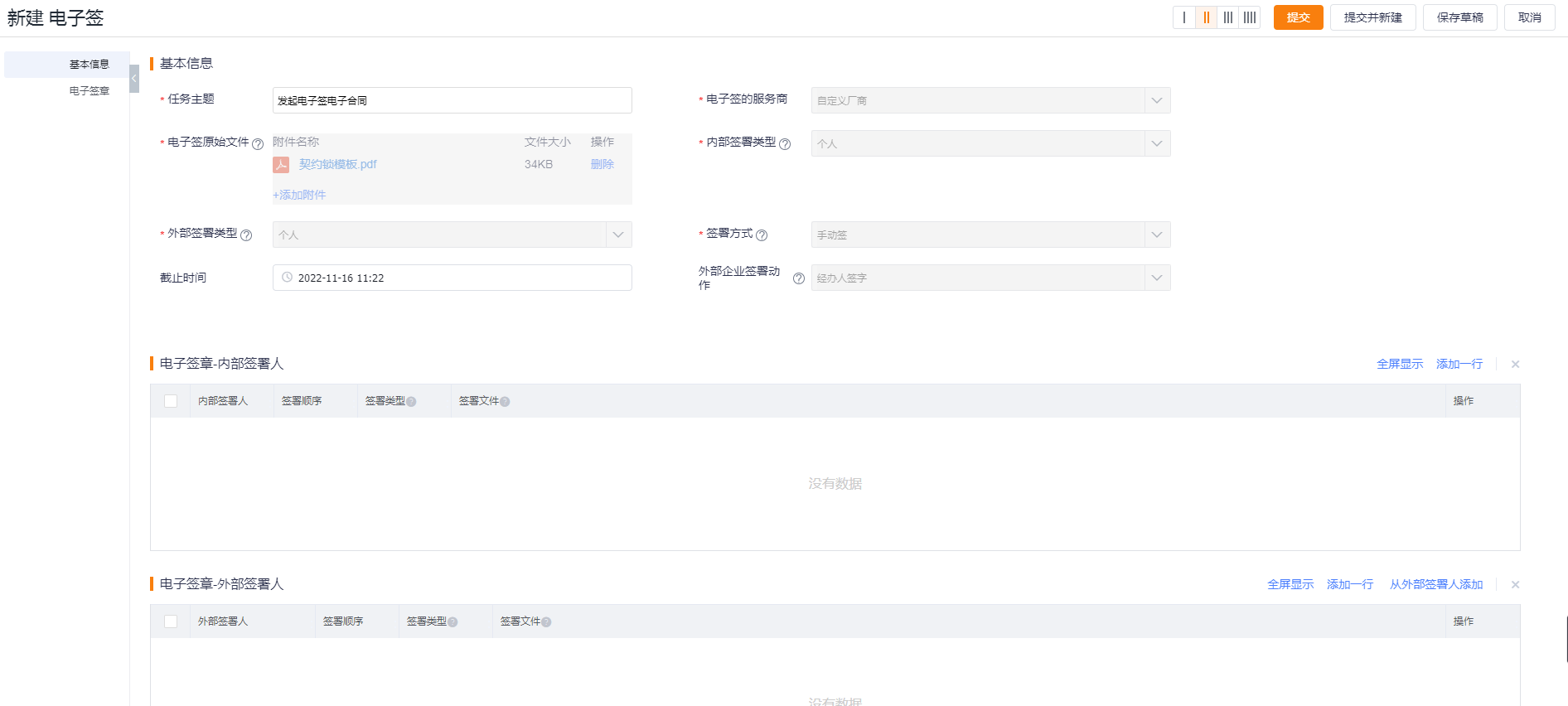Open help for 内部签署类型 field
The width and height of the screenshot is (1568, 706).
coord(785,144)
